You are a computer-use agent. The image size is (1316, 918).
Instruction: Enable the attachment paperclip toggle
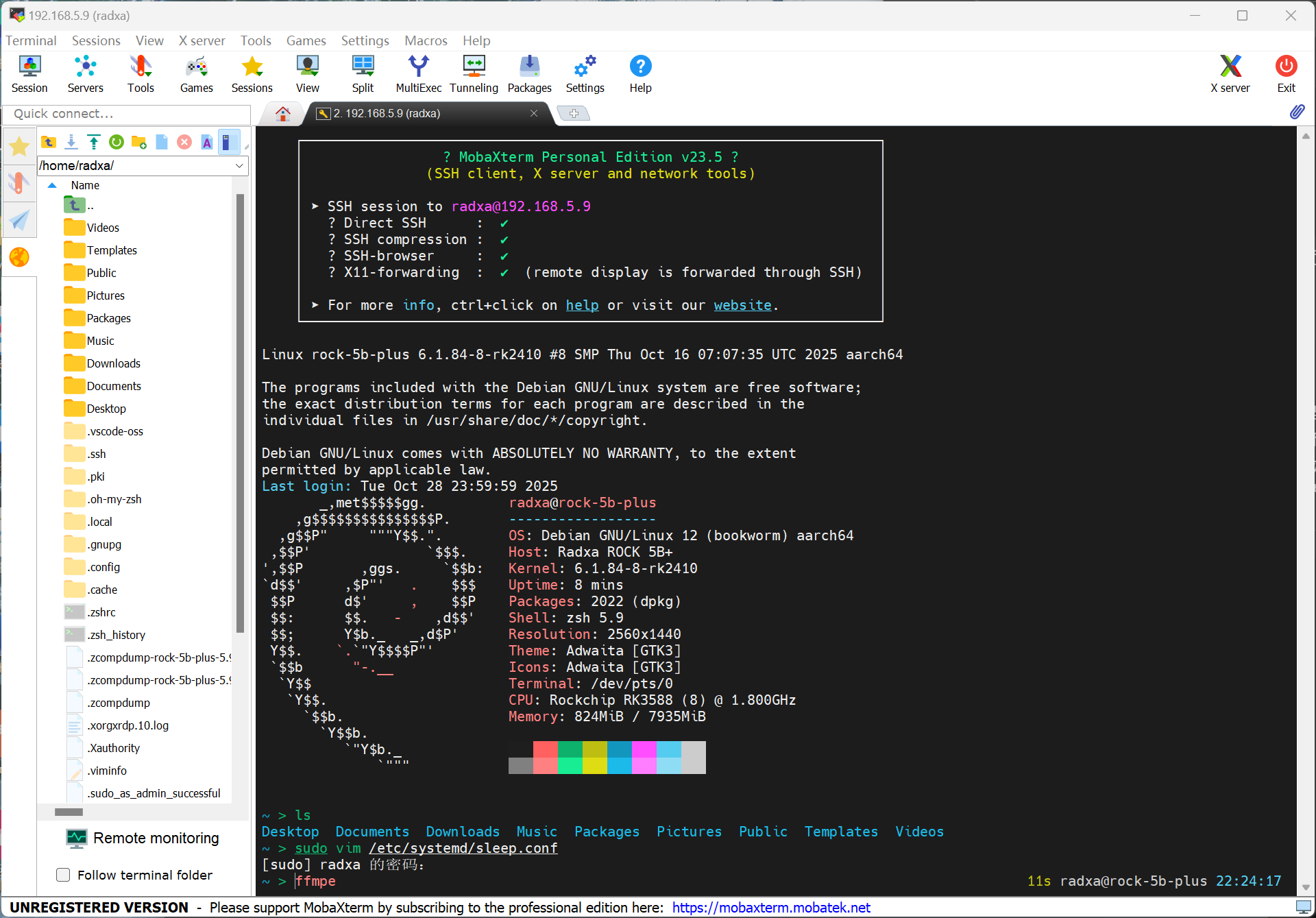coord(1297,112)
